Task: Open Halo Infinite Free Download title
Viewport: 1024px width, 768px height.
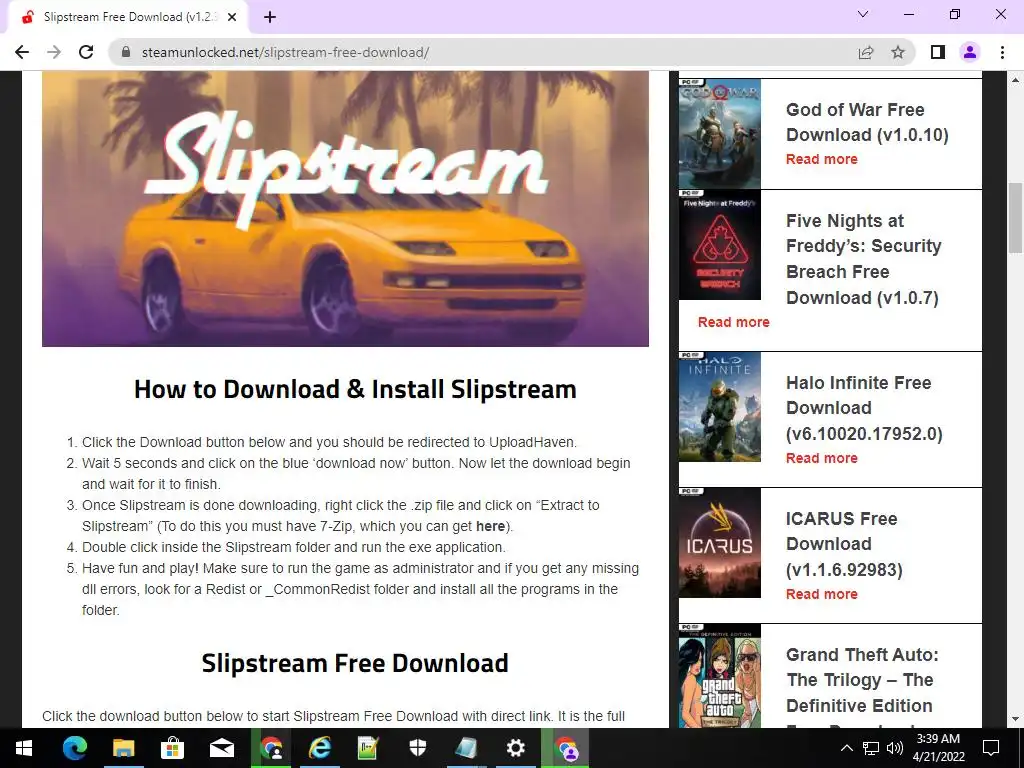Action: point(865,408)
